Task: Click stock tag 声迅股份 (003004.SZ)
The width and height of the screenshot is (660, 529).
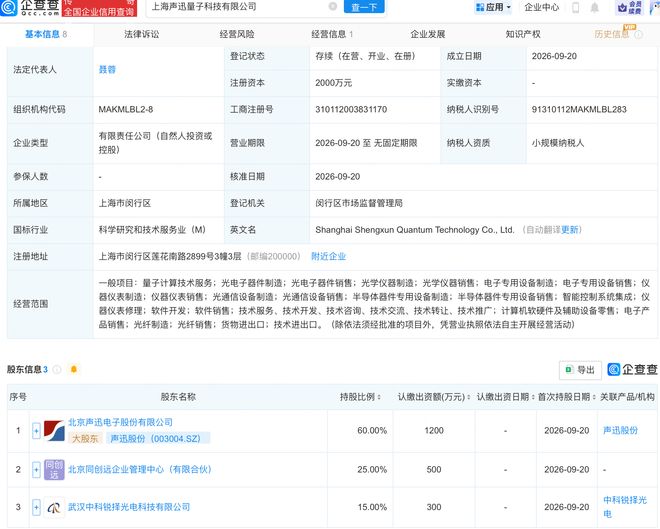Action: (158, 439)
